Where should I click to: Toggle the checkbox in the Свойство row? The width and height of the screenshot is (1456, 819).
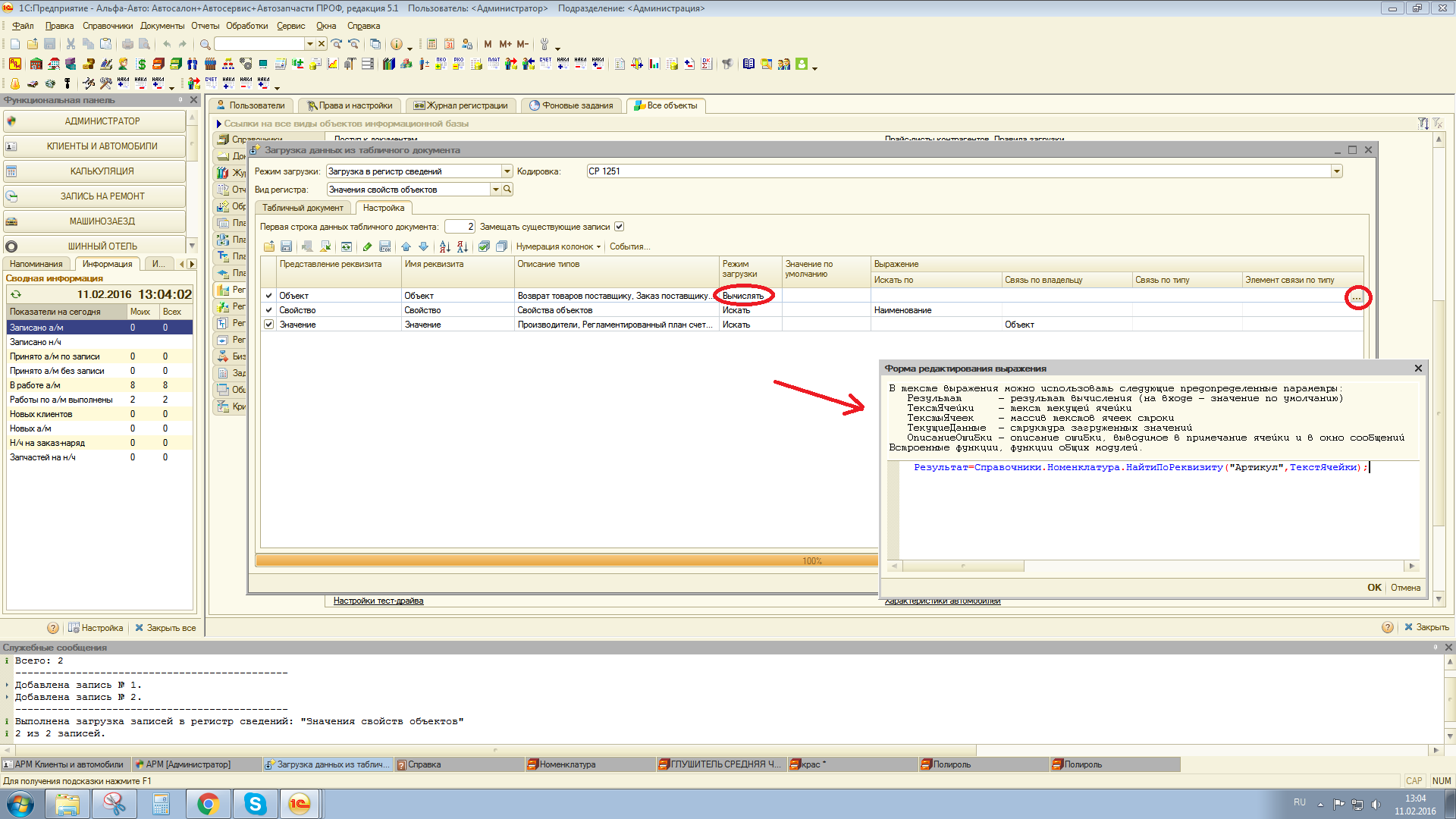tap(268, 310)
